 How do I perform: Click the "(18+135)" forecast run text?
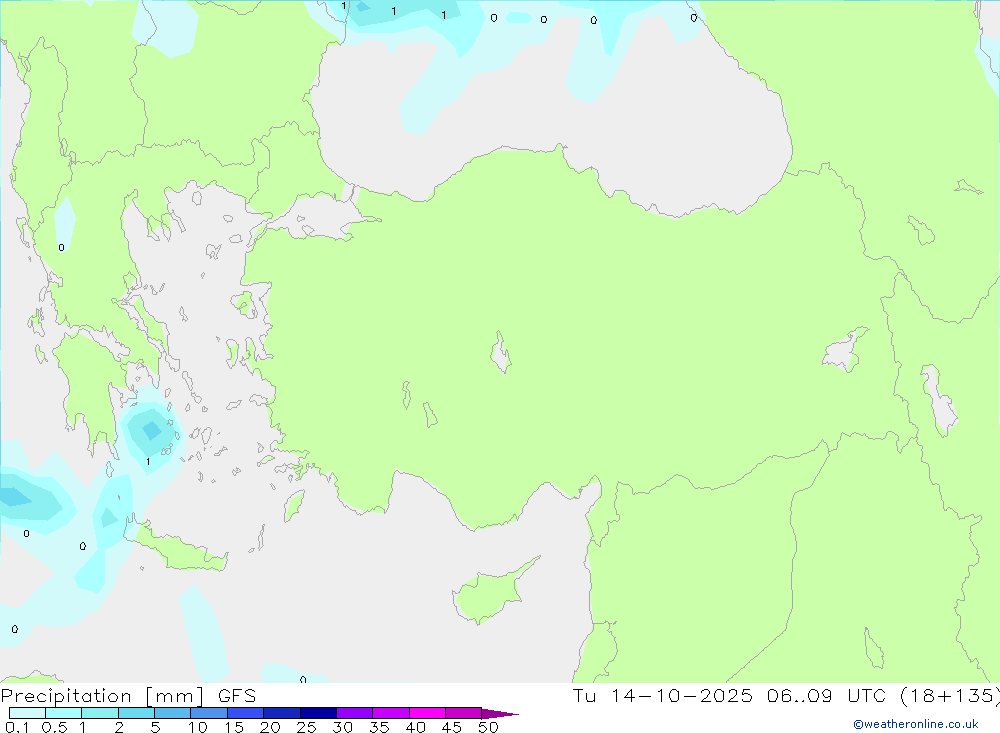click(950, 695)
